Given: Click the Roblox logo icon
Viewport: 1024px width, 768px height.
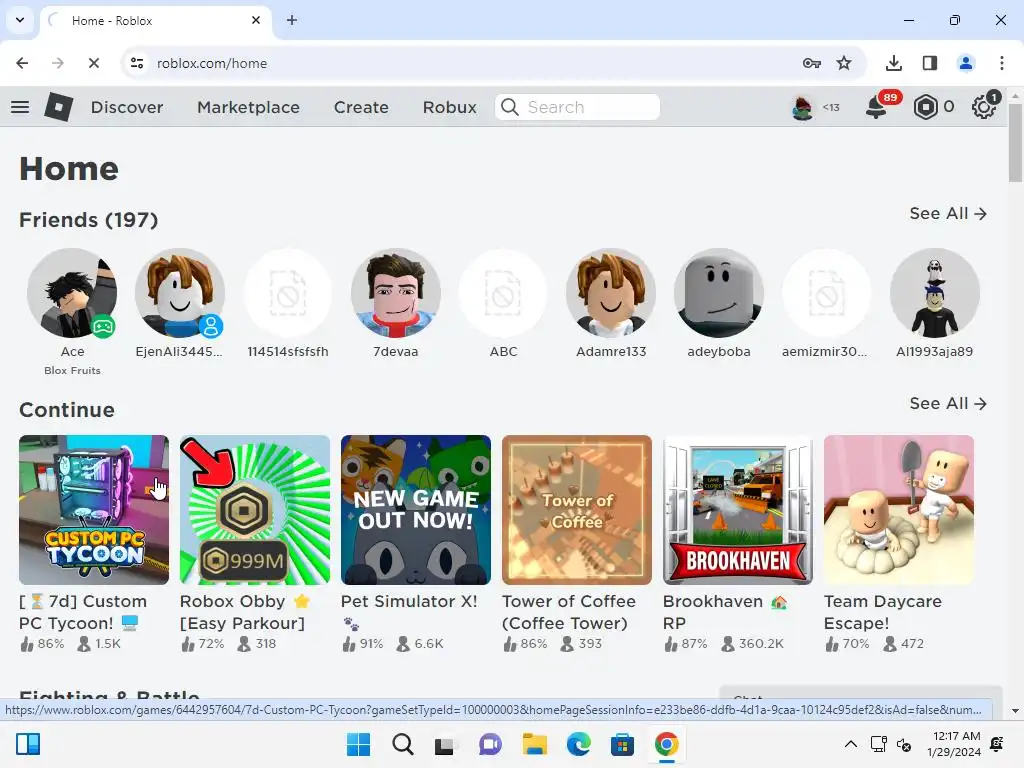Looking at the screenshot, I should 58,106.
